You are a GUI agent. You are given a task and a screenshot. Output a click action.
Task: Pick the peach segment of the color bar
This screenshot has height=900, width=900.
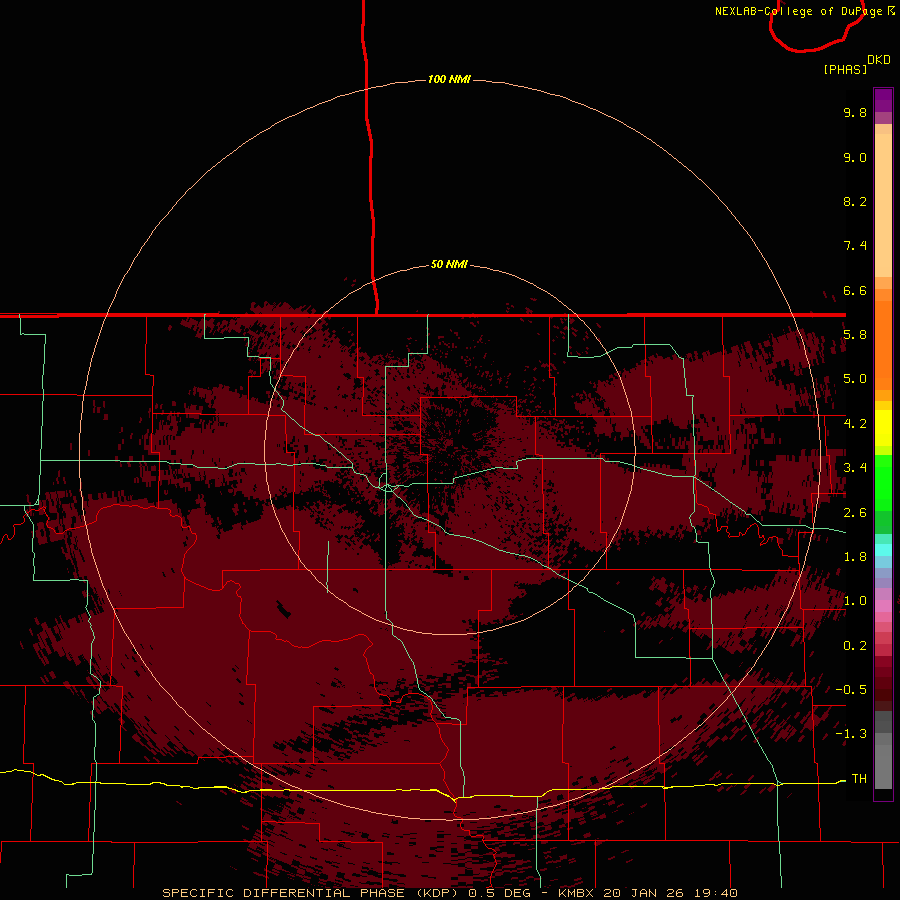click(883, 205)
